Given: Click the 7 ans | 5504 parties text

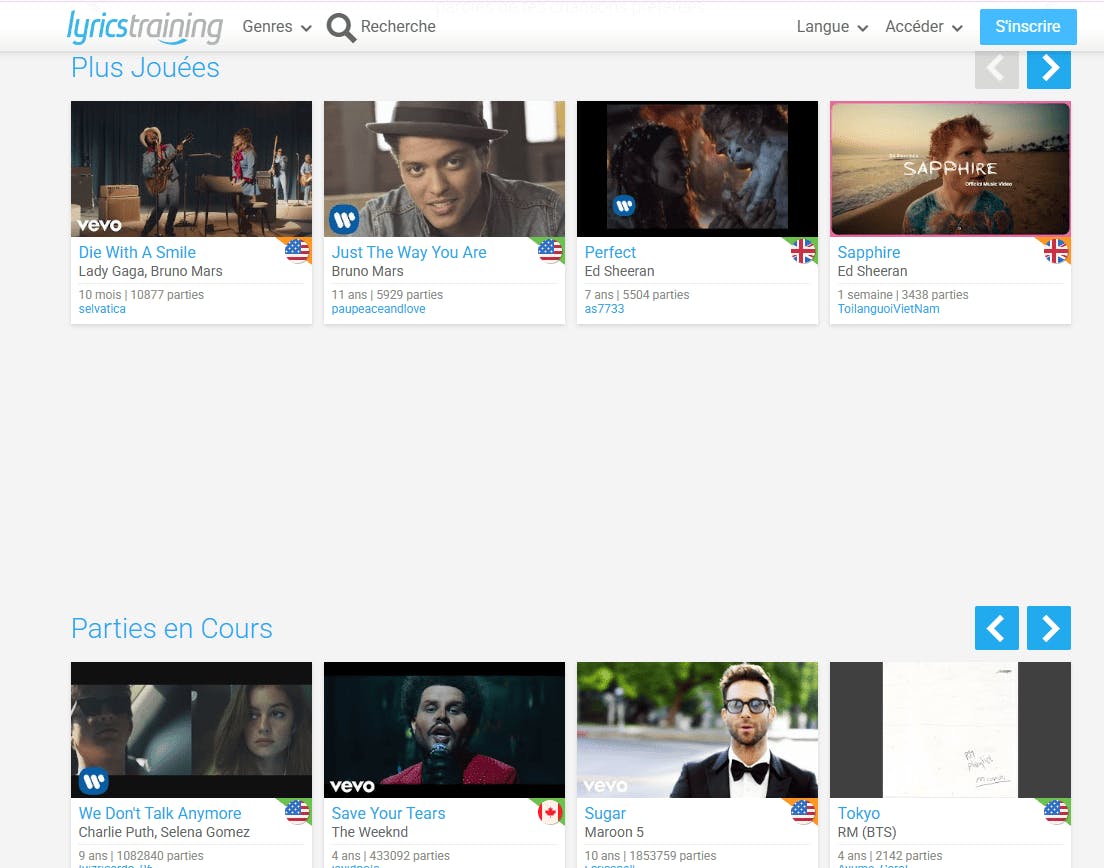Looking at the screenshot, I should click(636, 295).
